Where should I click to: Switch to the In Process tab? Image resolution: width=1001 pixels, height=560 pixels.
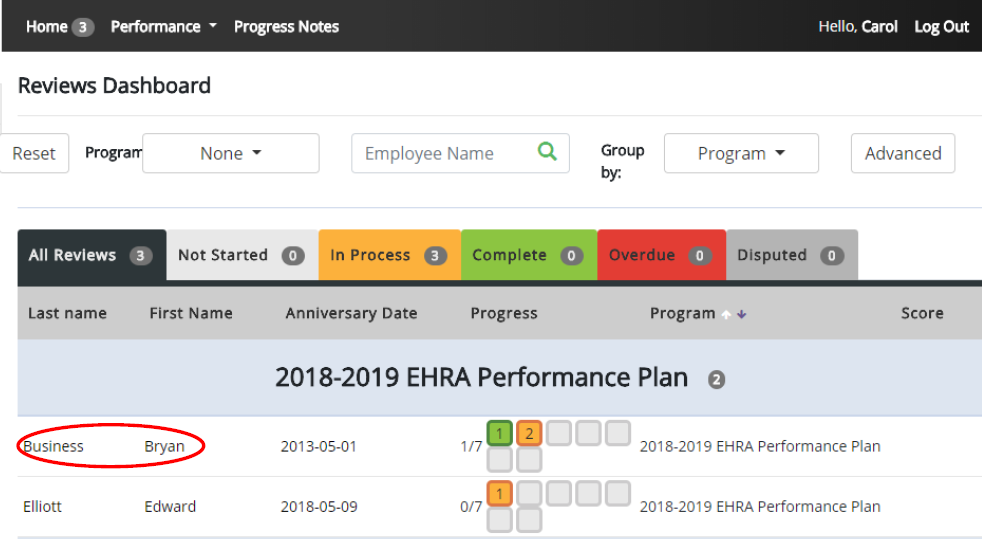pos(388,256)
